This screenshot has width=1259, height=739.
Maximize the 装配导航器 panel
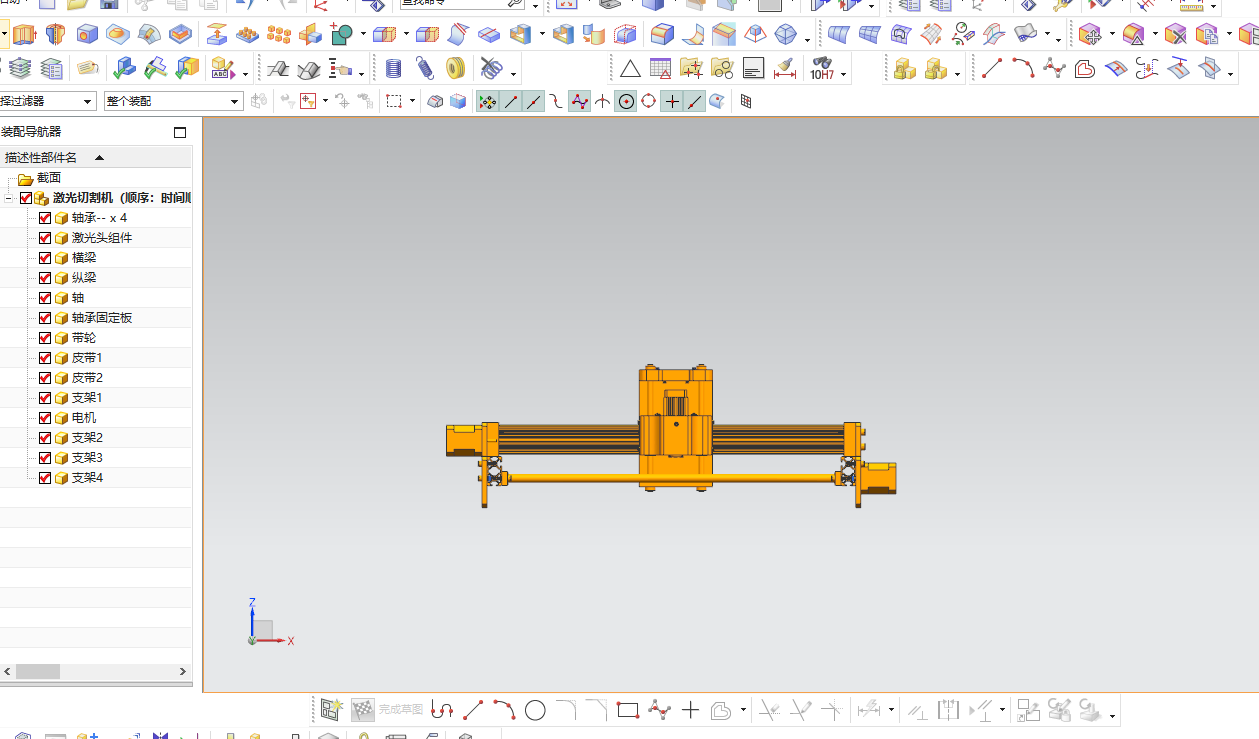coord(180,132)
